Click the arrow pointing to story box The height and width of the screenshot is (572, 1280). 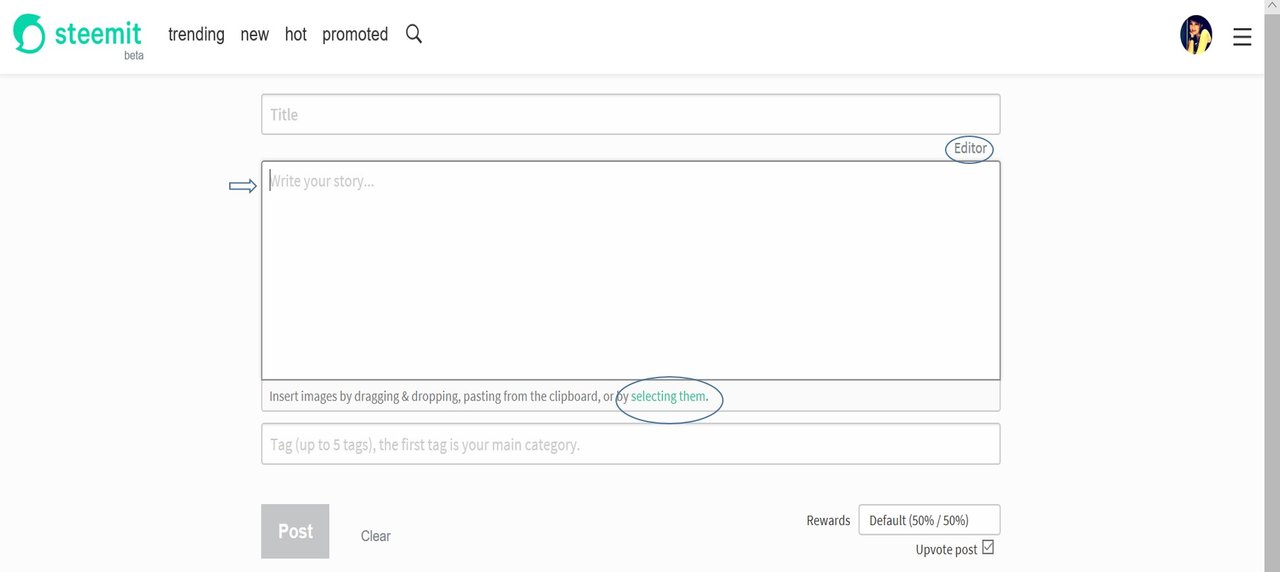pos(243,186)
